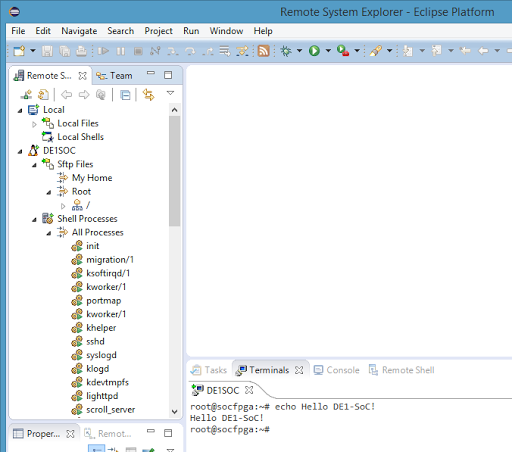512x452 pixels.
Task: Open the New wizard dropdown arrow
Action: pos(33,51)
